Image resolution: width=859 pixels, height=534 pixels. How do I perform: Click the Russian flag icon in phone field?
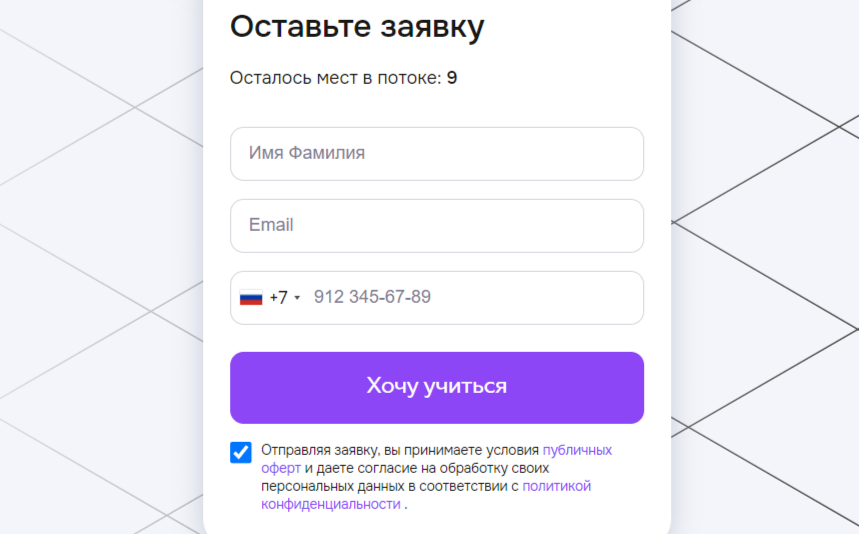point(251,298)
